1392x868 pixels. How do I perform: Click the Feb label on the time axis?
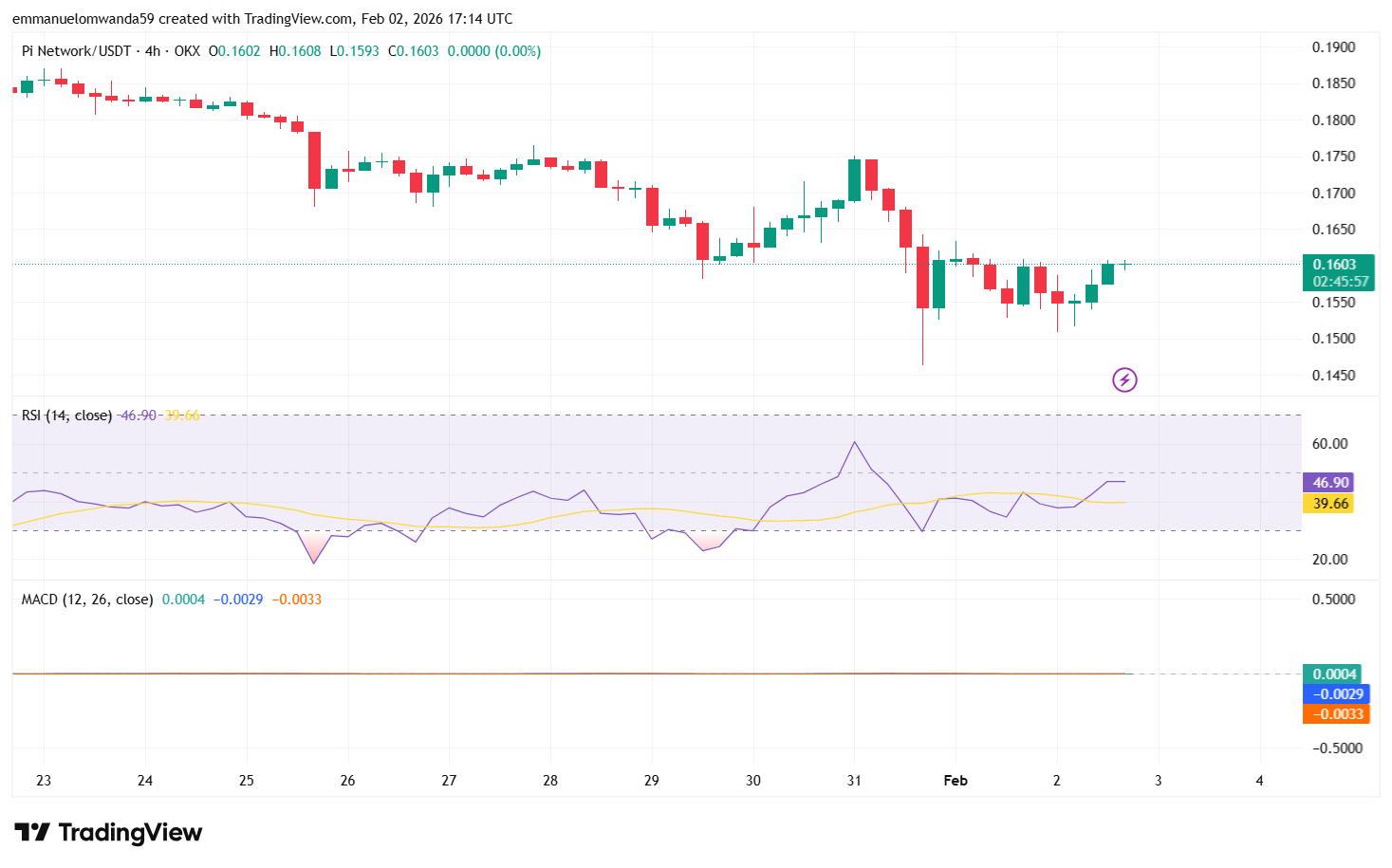pos(956,781)
